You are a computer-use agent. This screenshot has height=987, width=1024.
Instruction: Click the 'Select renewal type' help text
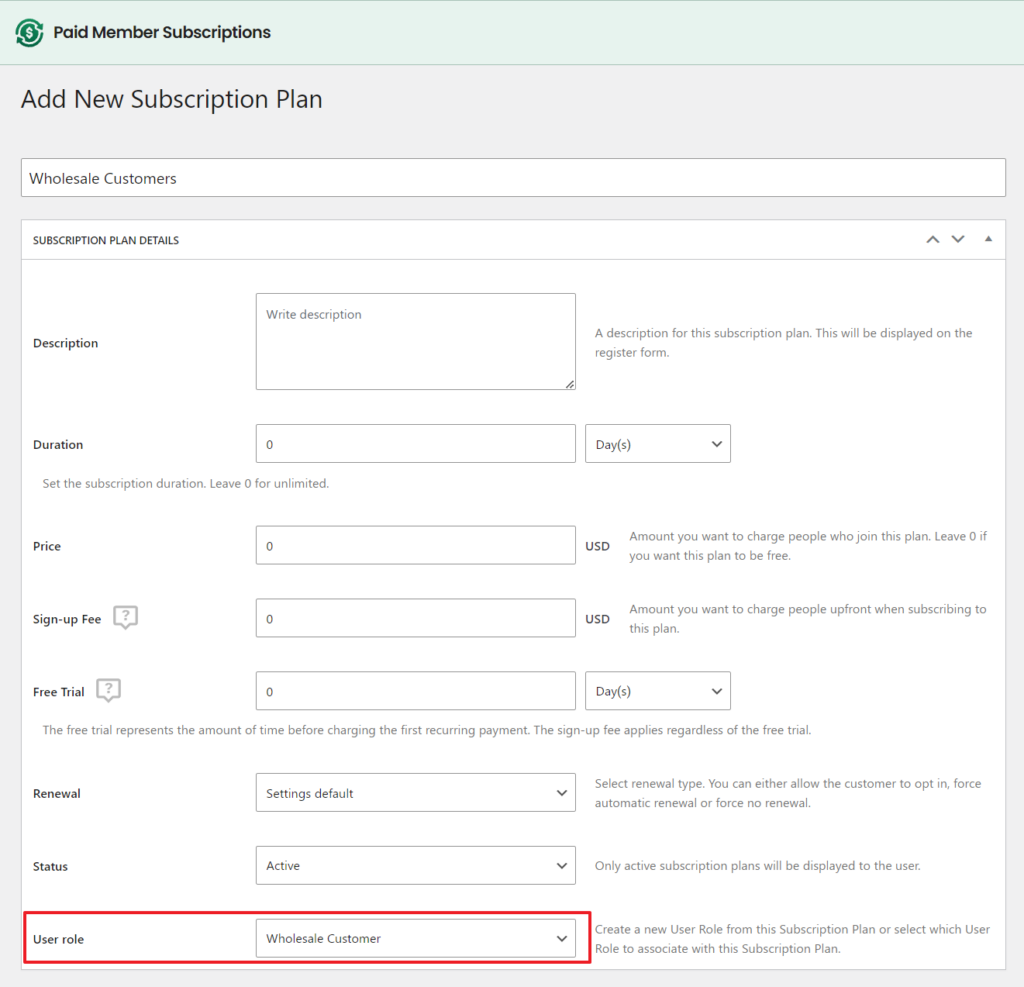tap(788, 793)
